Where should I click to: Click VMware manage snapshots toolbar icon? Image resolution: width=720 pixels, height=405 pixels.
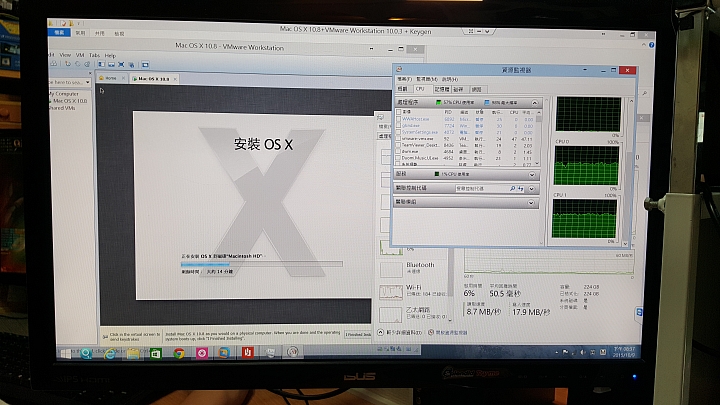point(86,64)
